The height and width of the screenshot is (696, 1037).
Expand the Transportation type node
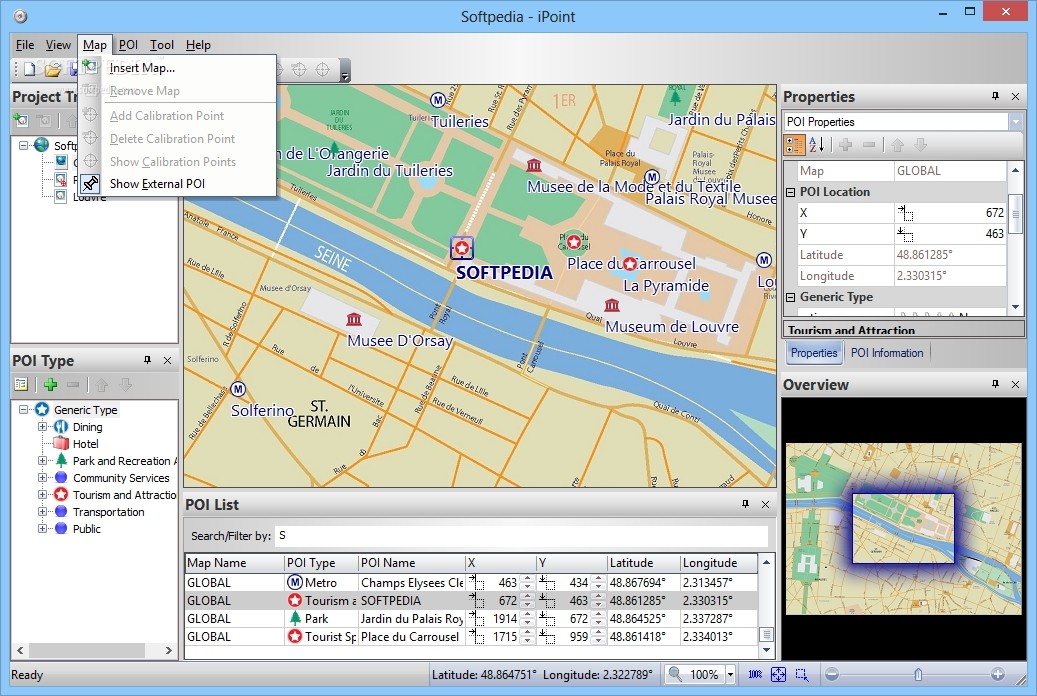[42, 511]
